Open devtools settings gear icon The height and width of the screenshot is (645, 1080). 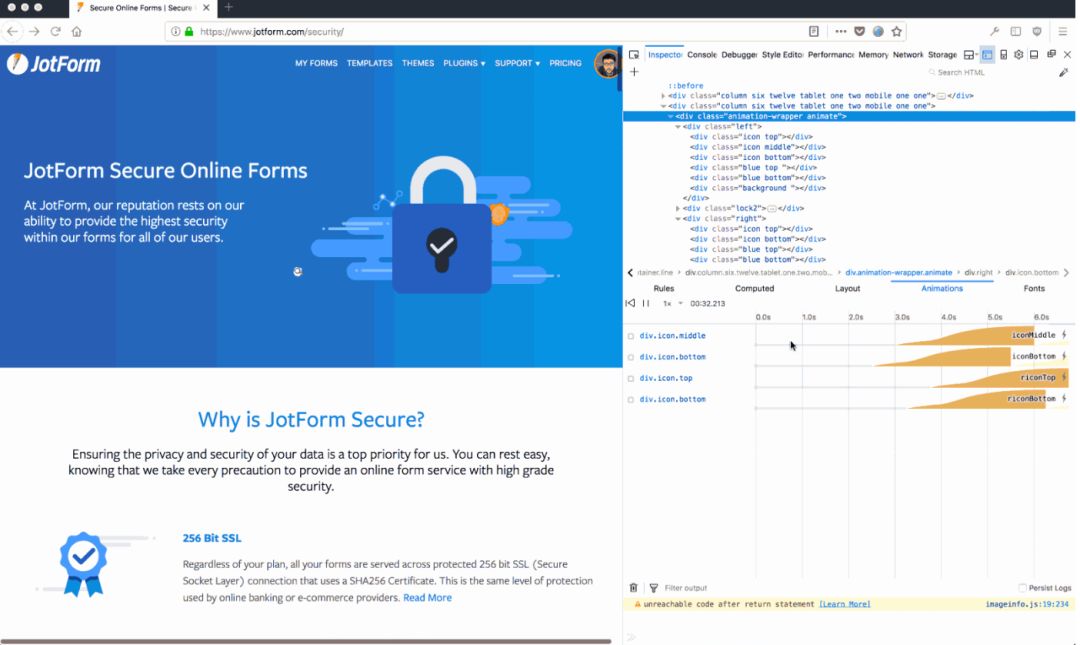coord(1019,54)
